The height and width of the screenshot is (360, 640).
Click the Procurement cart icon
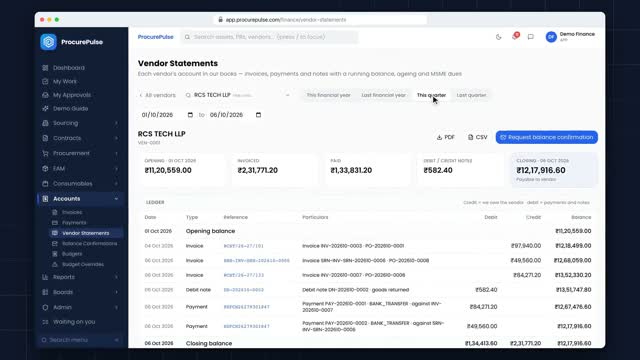tap(45, 153)
